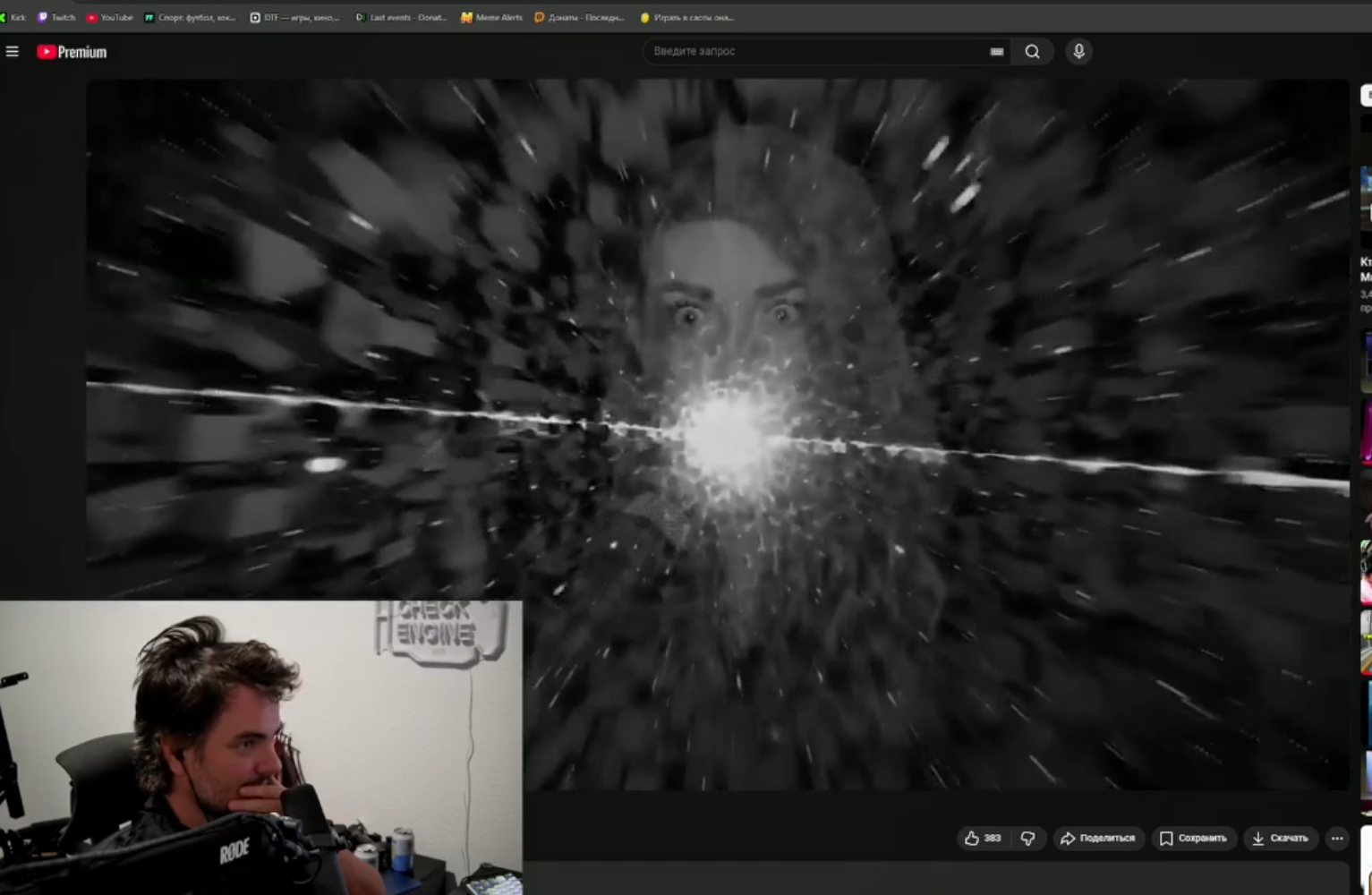The height and width of the screenshot is (895, 1372).
Task: Download the video using Скачать button
Action: coord(1280,839)
